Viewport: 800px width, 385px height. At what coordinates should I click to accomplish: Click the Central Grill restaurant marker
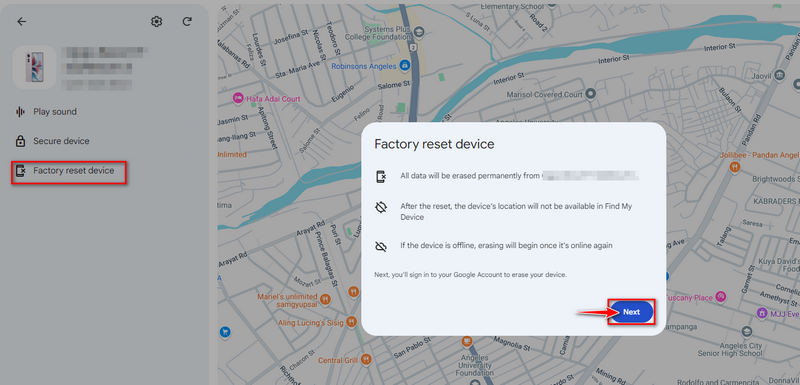coord(365,360)
